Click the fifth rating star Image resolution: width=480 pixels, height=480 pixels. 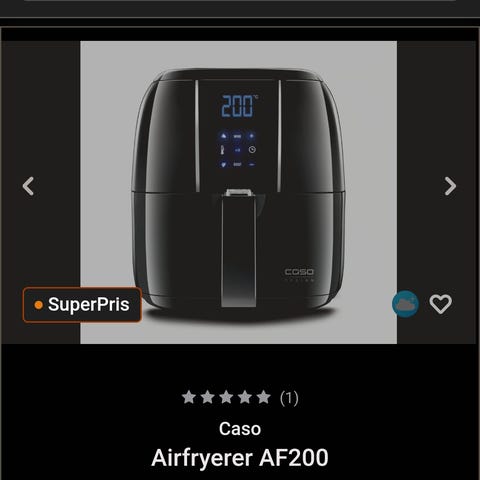point(264,397)
